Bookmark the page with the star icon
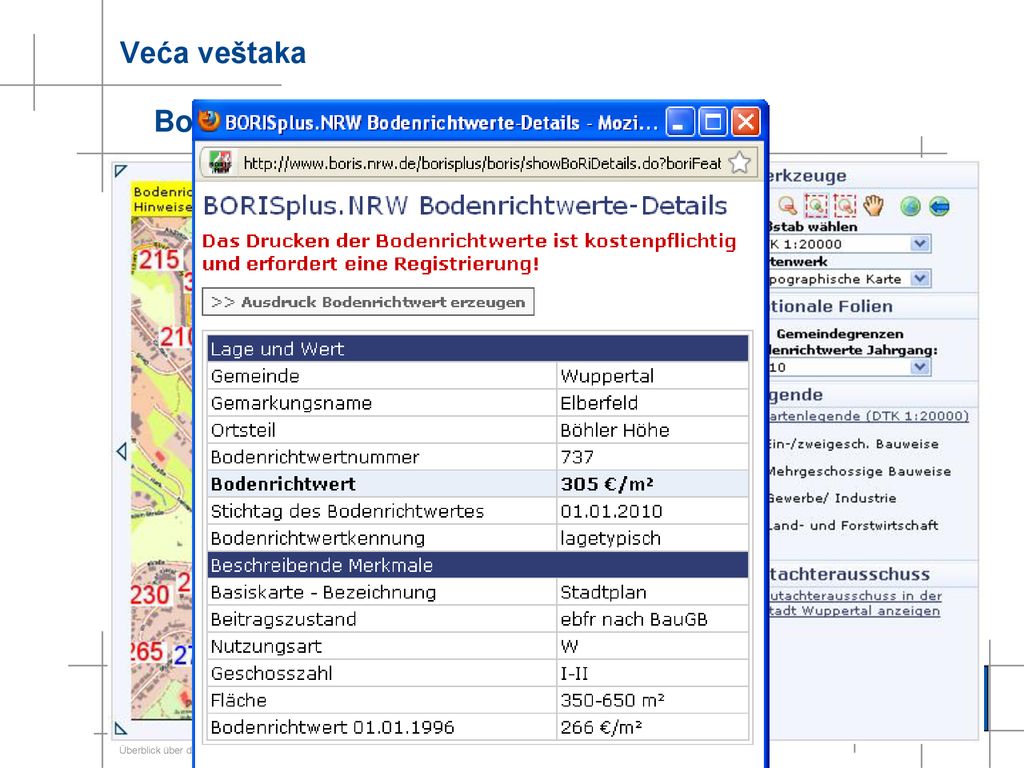Image resolution: width=1024 pixels, height=768 pixels. [x=739, y=162]
